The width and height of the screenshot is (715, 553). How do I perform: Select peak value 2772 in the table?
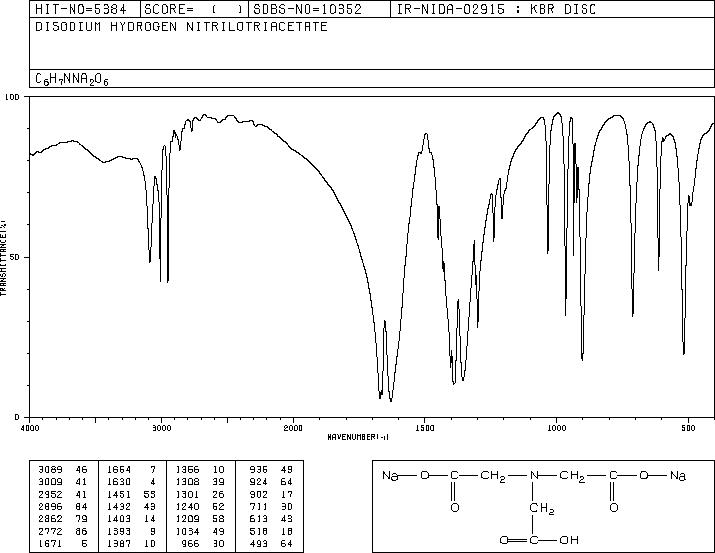click(x=50, y=532)
